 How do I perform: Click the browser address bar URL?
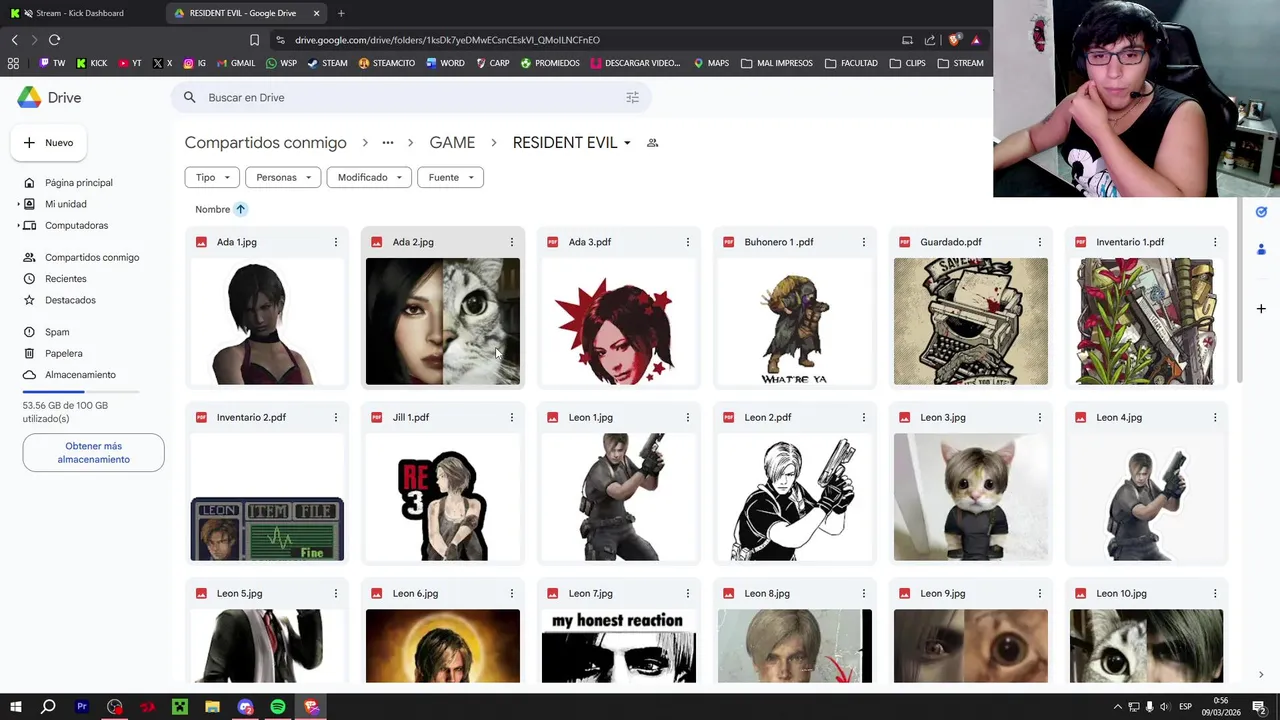point(447,40)
